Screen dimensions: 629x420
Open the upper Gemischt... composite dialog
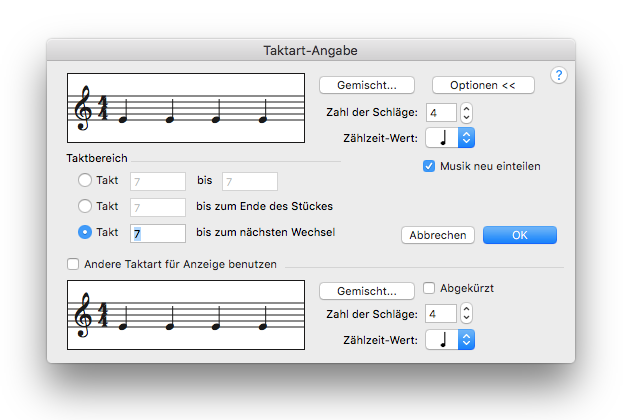point(367,85)
